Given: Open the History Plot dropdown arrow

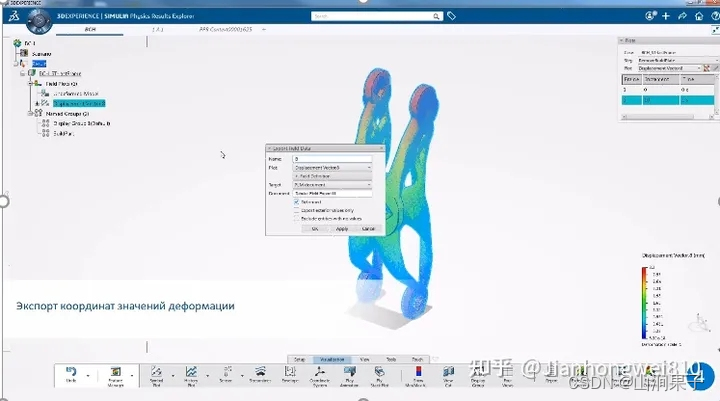Looking at the screenshot, I should click(208, 376).
